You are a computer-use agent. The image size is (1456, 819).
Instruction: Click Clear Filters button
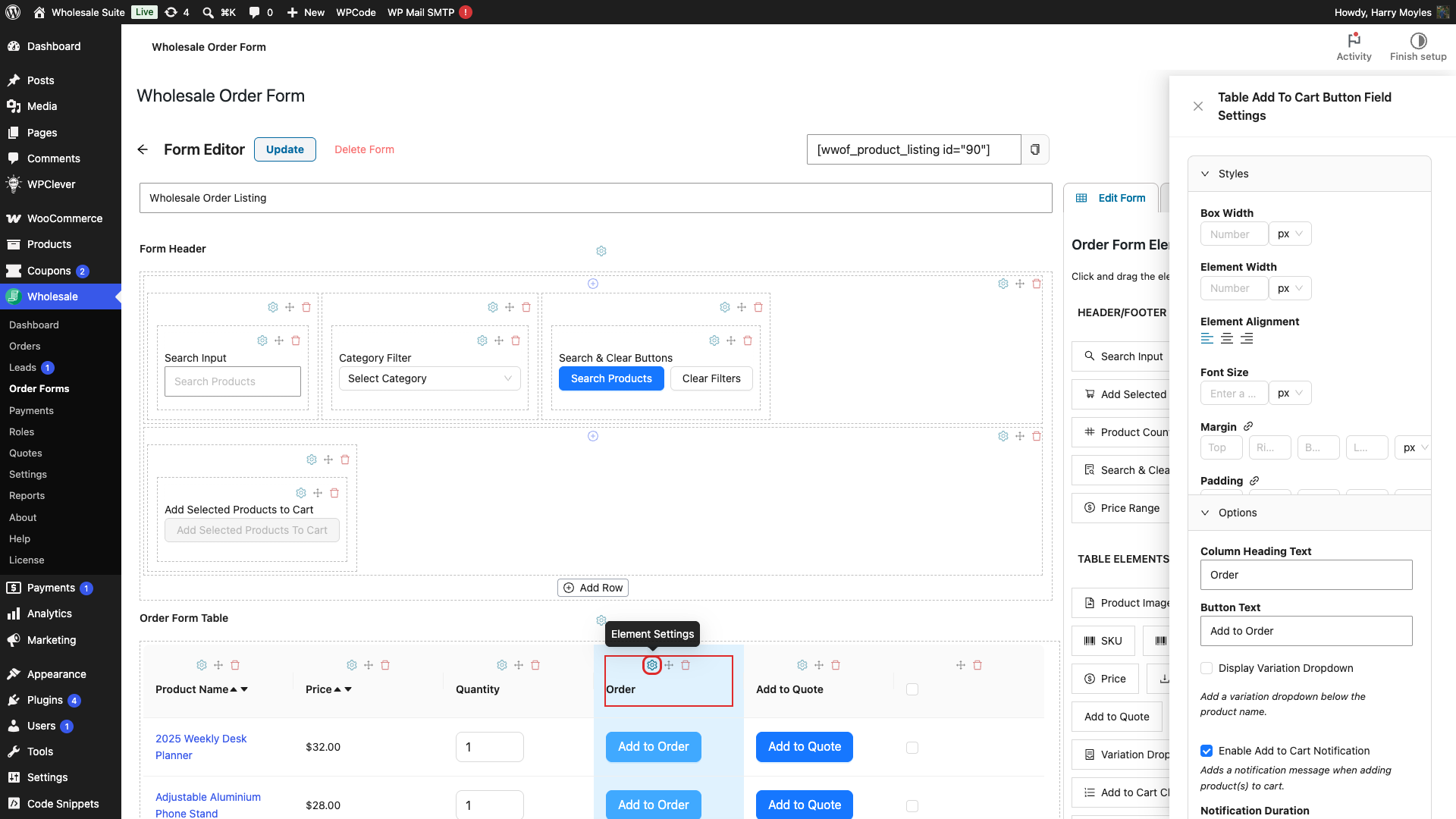click(x=711, y=378)
